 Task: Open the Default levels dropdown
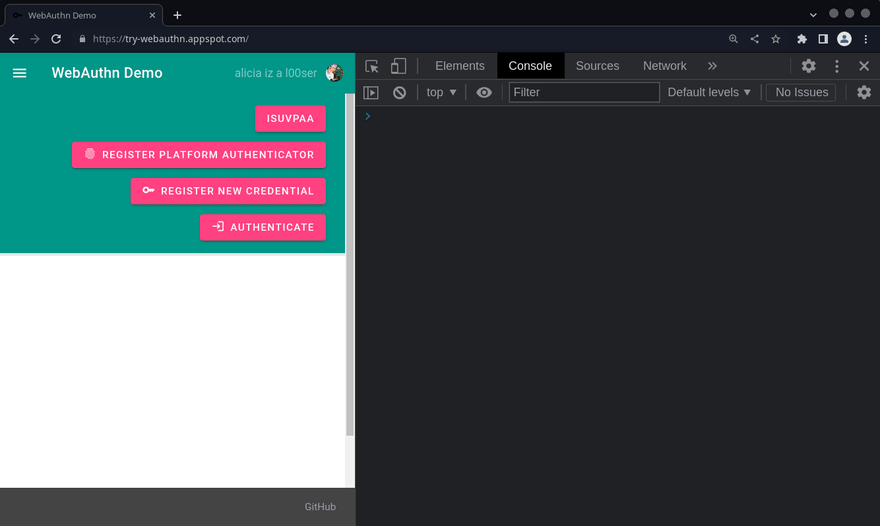click(709, 93)
